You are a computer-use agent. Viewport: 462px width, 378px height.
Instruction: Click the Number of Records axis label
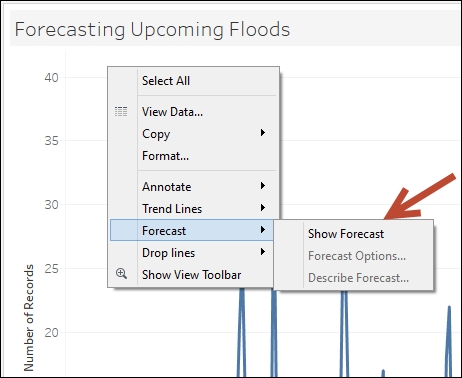[29, 317]
